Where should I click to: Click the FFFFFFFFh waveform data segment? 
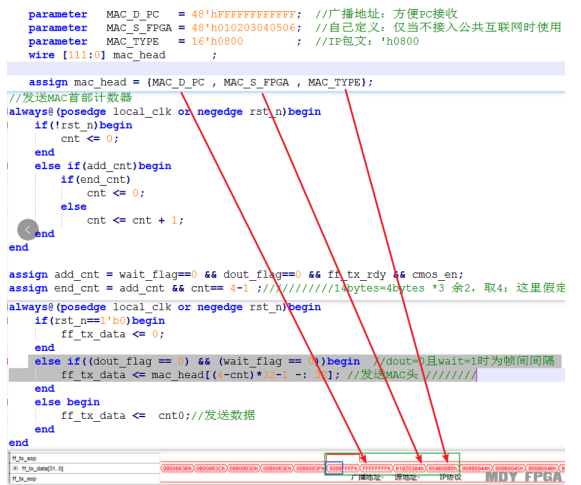tap(376, 469)
